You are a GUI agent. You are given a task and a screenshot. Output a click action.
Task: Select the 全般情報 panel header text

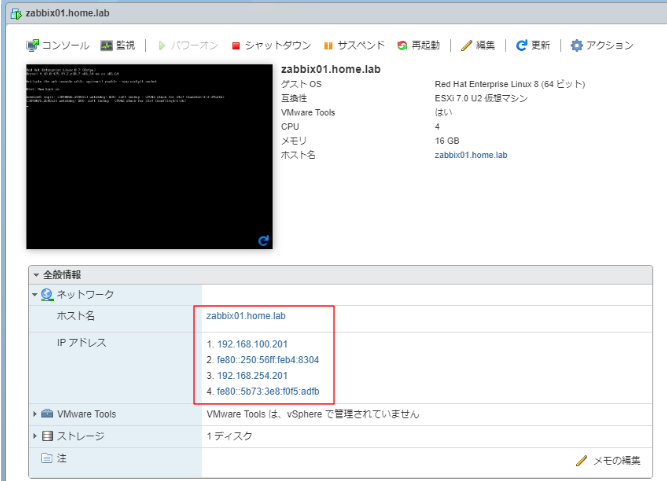coord(62,275)
